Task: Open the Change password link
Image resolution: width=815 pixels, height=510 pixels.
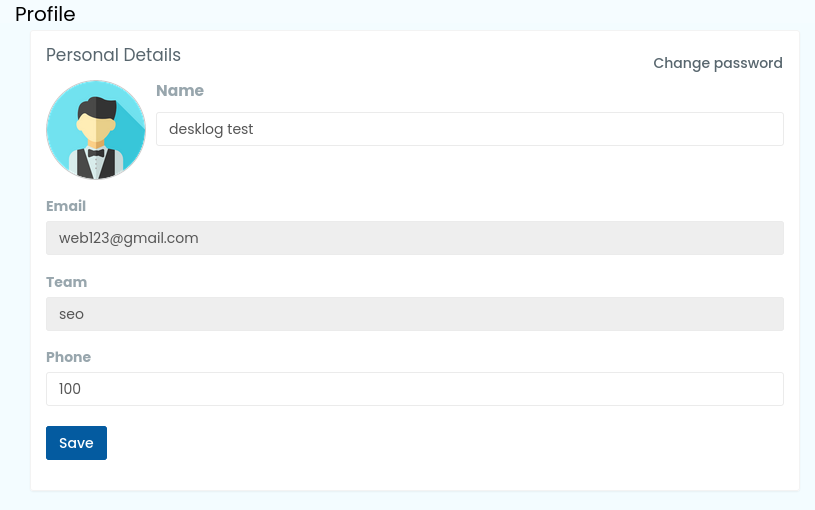Action: click(x=717, y=63)
